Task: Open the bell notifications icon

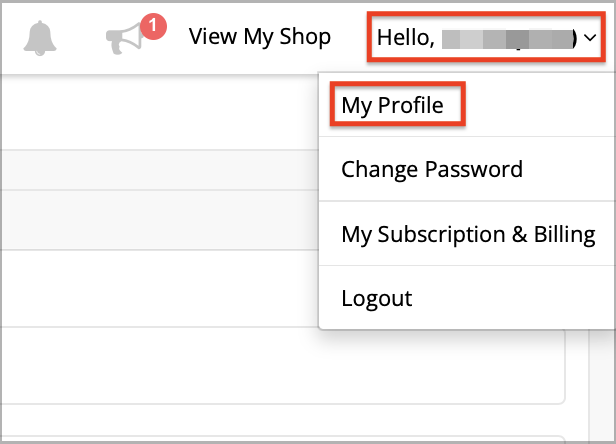Action: tap(40, 38)
